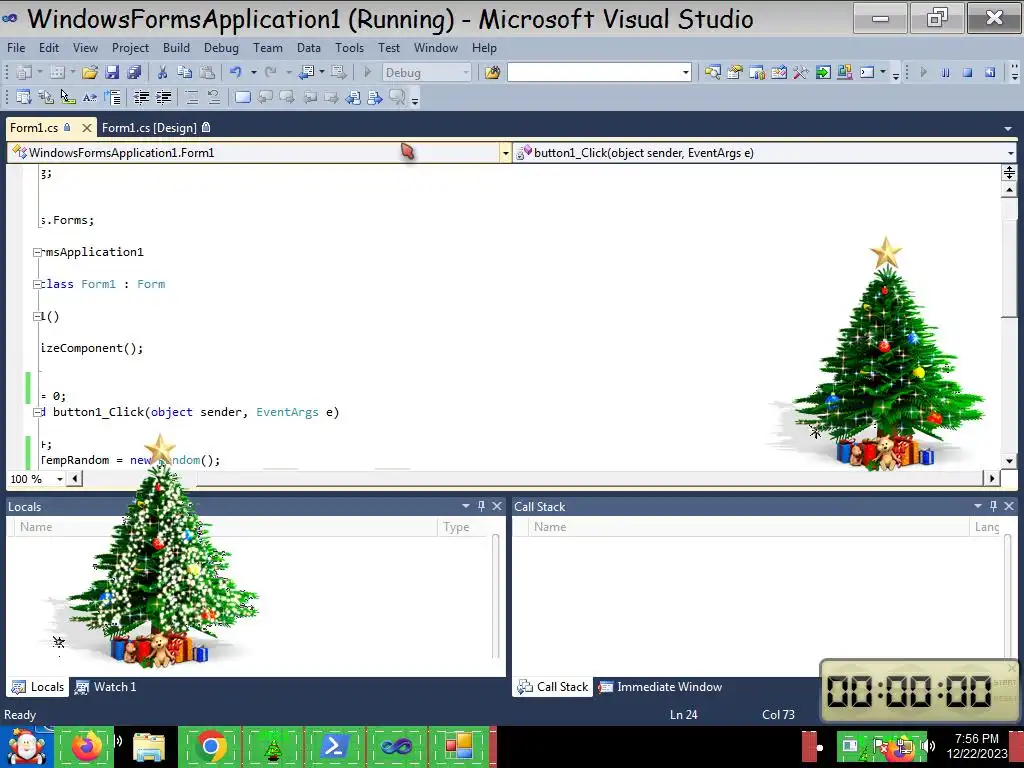Click Display an Object Member List icon
This screenshot has height=768, width=1024.
pyautogui.click(x=24, y=97)
